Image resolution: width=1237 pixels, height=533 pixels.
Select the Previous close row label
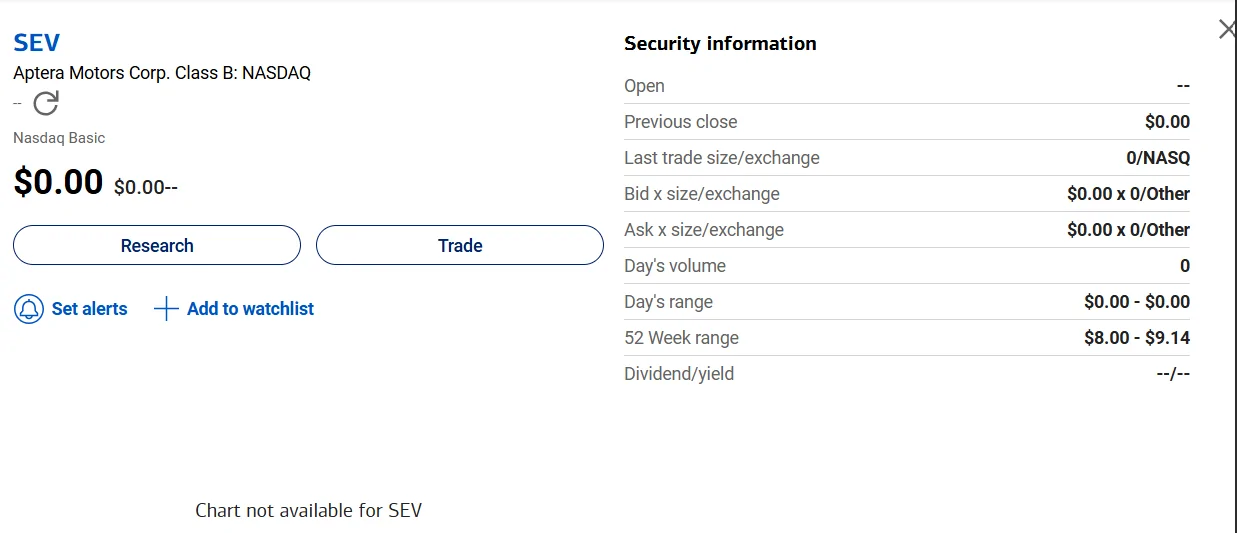[x=680, y=122]
